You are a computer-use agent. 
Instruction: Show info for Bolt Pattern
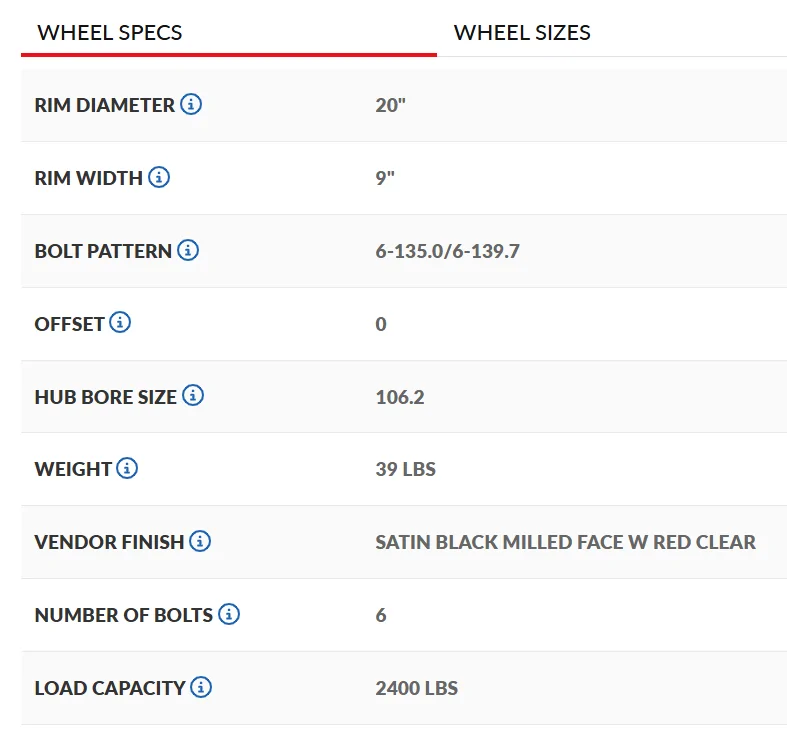188,250
